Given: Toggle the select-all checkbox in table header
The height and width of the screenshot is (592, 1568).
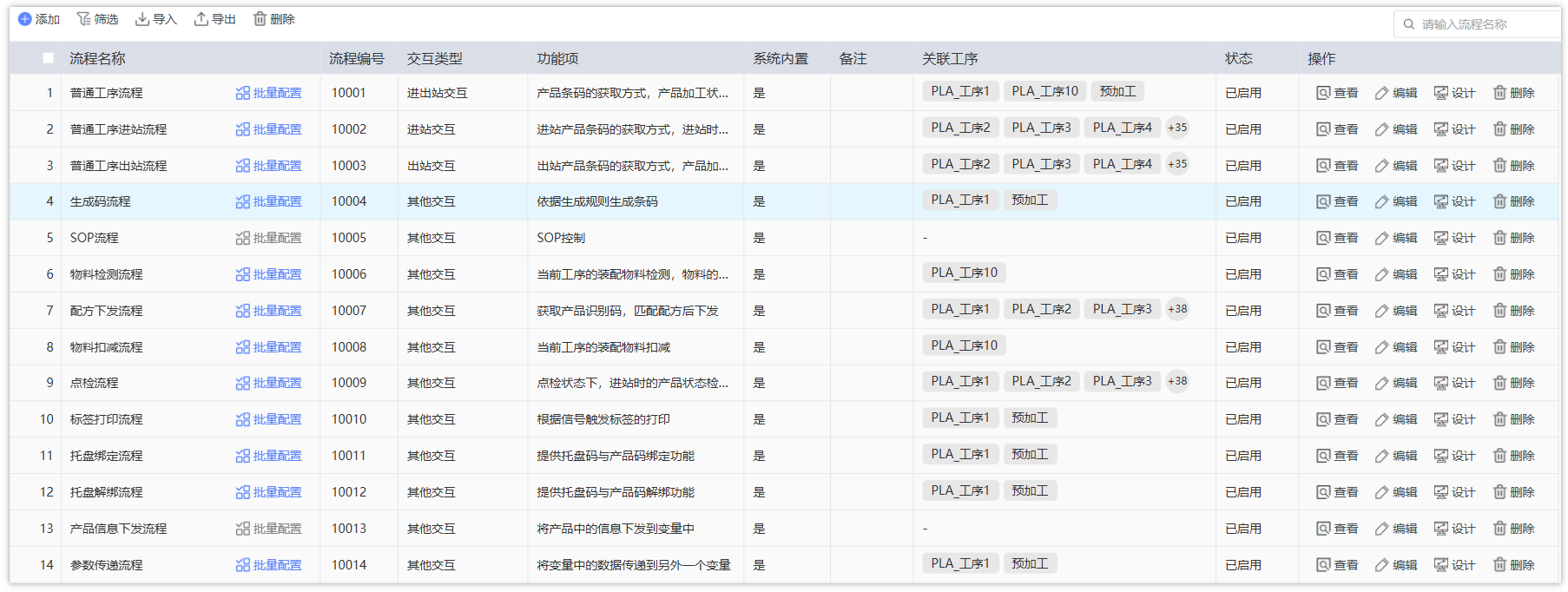Looking at the screenshot, I should tap(48, 58).
